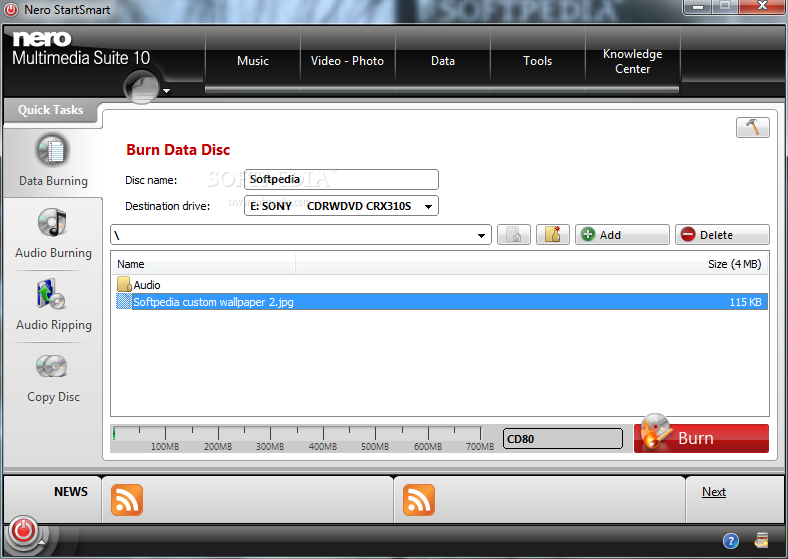The image size is (788, 559).
Task: Click the NEWS label
Action: (x=71, y=492)
